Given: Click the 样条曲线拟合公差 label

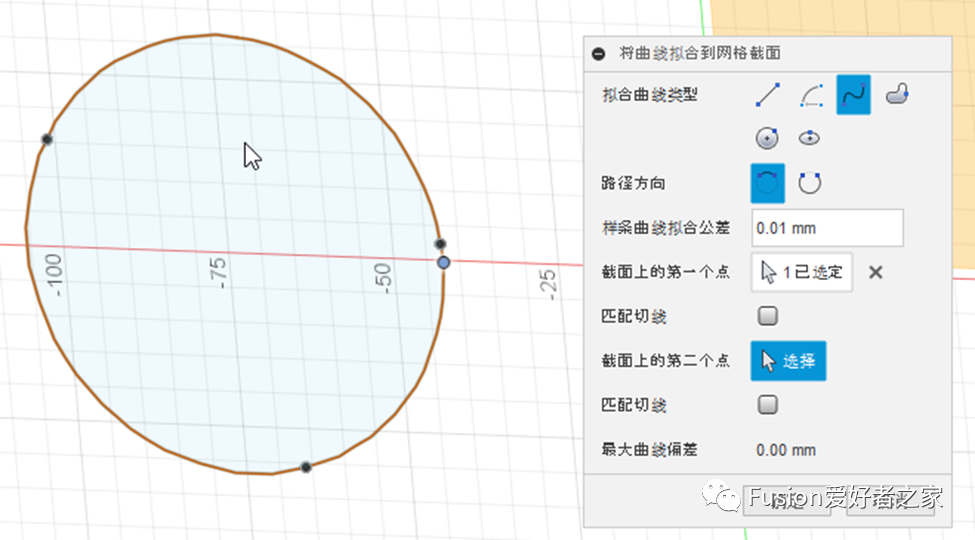Looking at the screenshot, I should click(x=665, y=228).
